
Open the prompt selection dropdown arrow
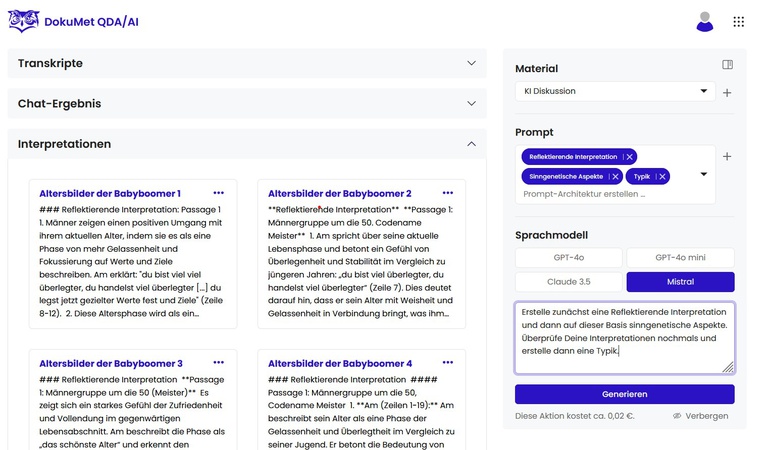coord(703,174)
